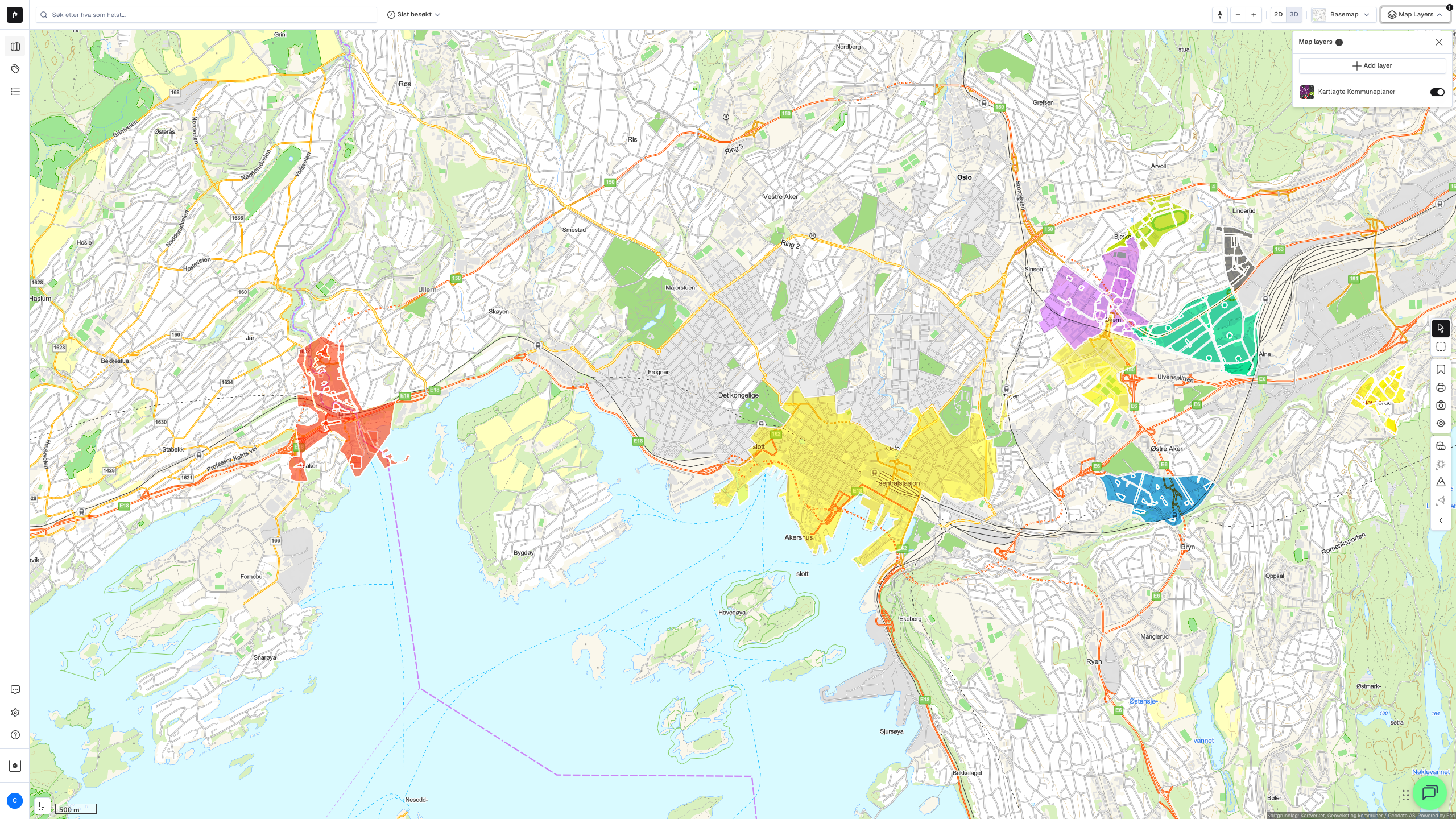The height and width of the screenshot is (819, 1456).
Task: Open the Sist besøkt dropdown
Action: (x=413, y=15)
